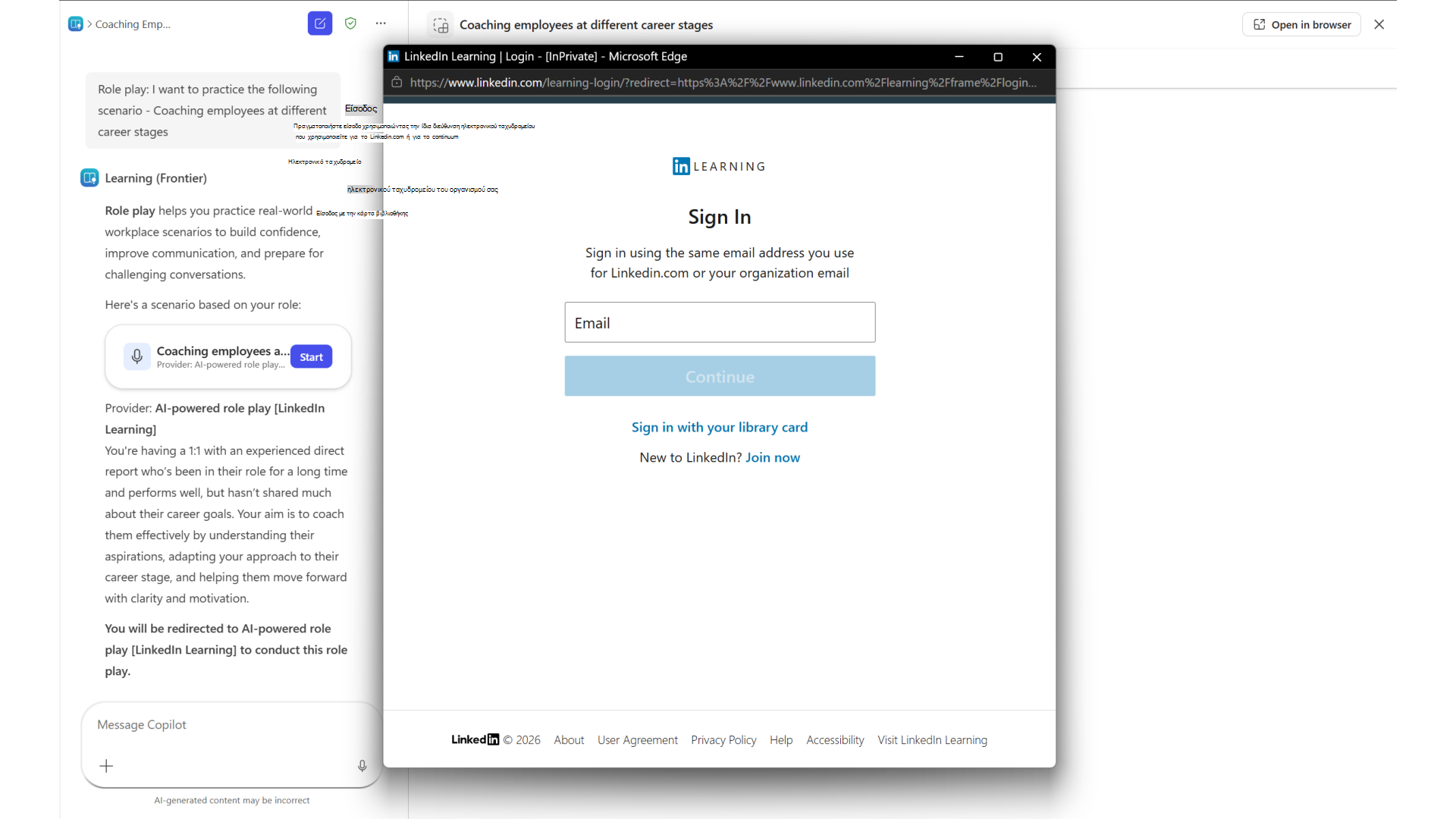The width and height of the screenshot is (1456, 819).
Task: Close the Coaching employees side panel
Action: [1379, 24]
